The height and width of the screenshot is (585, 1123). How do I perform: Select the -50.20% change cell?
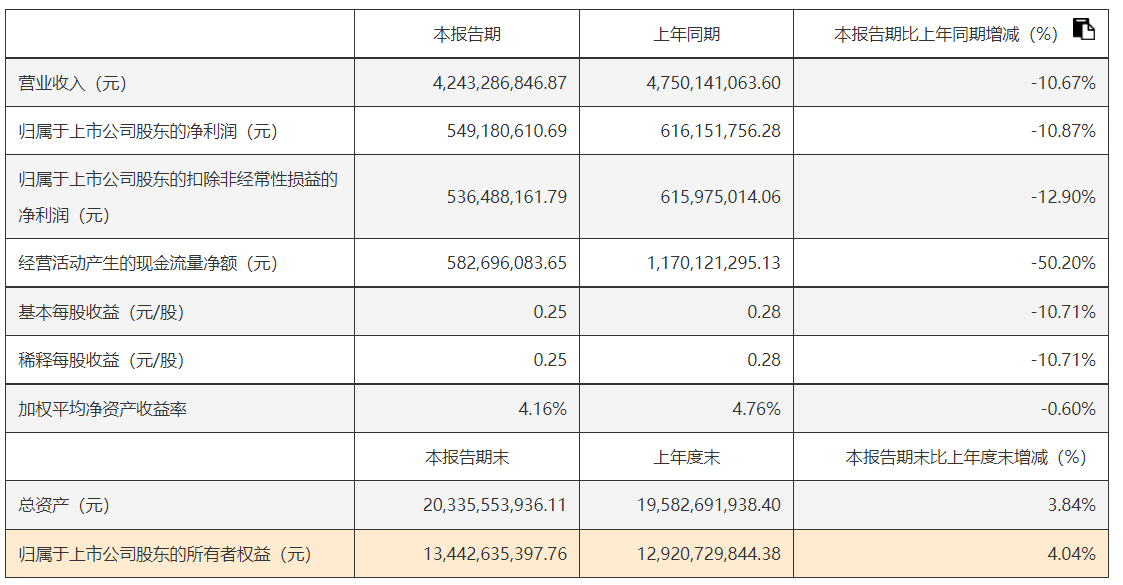pos(1063,264)
